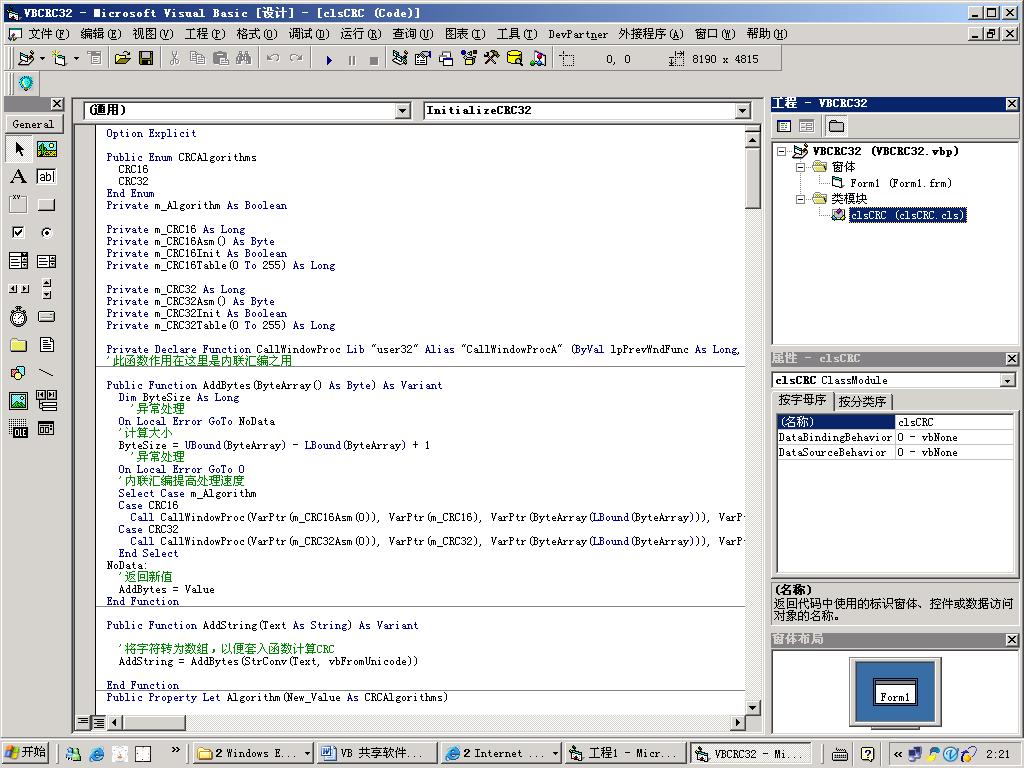Image resolution: width=1024 pixels, height=768 pixels.
Task: Click View Code in project panel
Action: 784,126
